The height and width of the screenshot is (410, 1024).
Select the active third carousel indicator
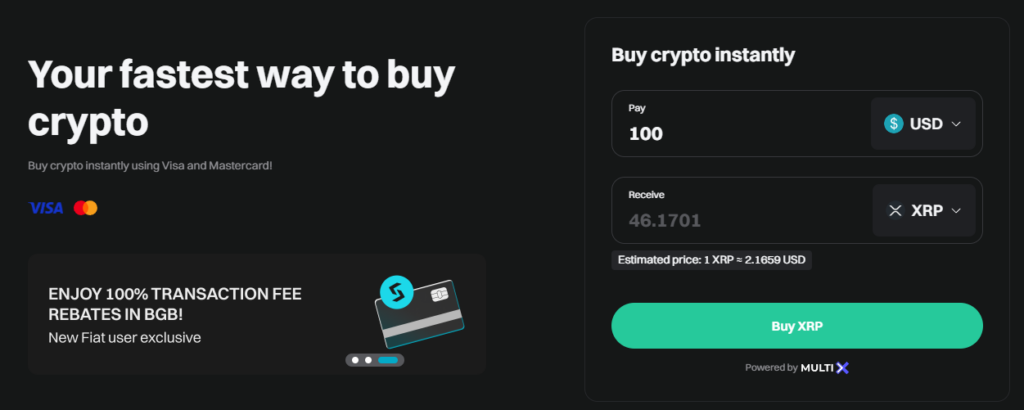(387, 359)
